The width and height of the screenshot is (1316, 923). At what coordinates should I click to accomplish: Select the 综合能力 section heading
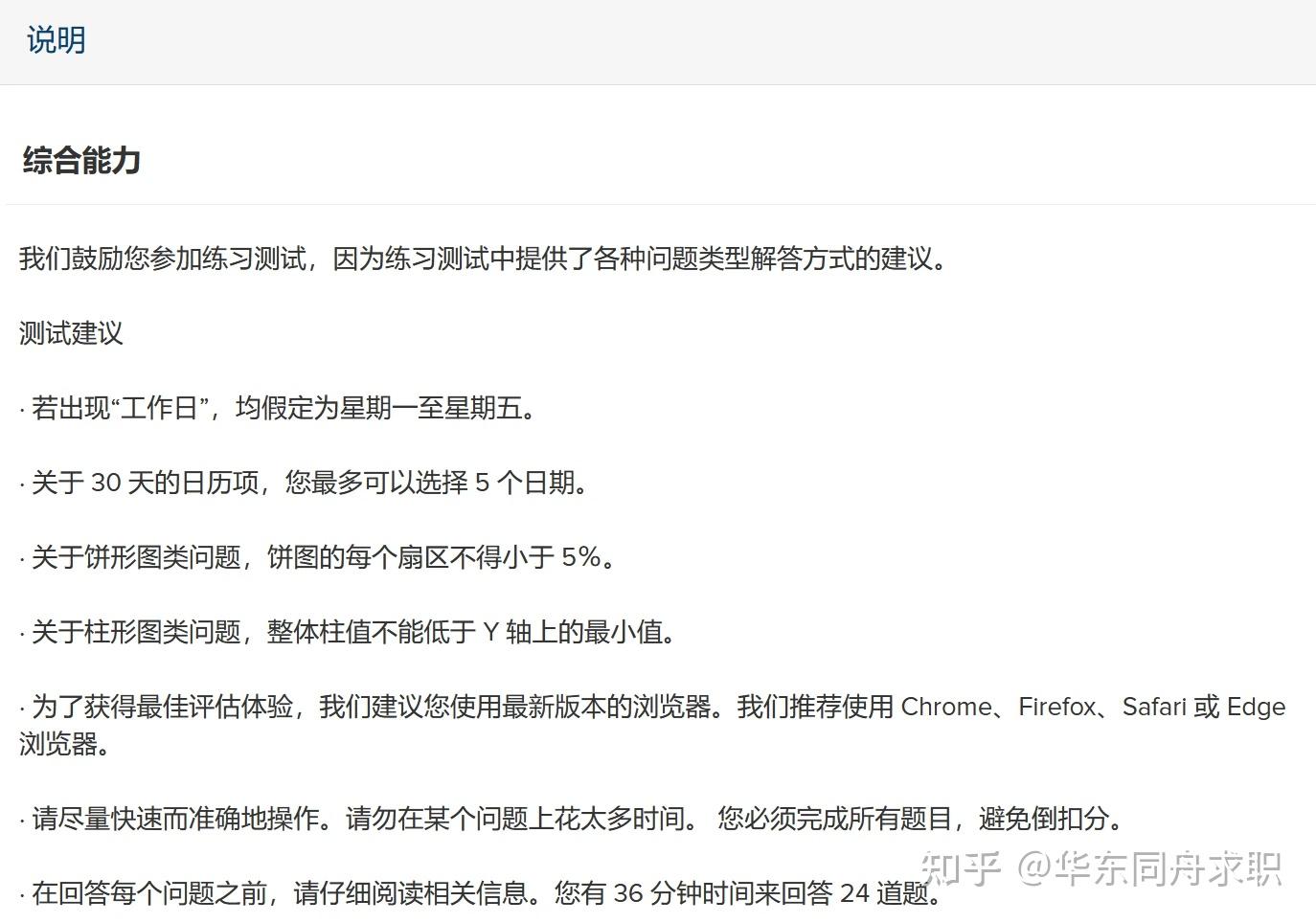[x=79, y=161]
